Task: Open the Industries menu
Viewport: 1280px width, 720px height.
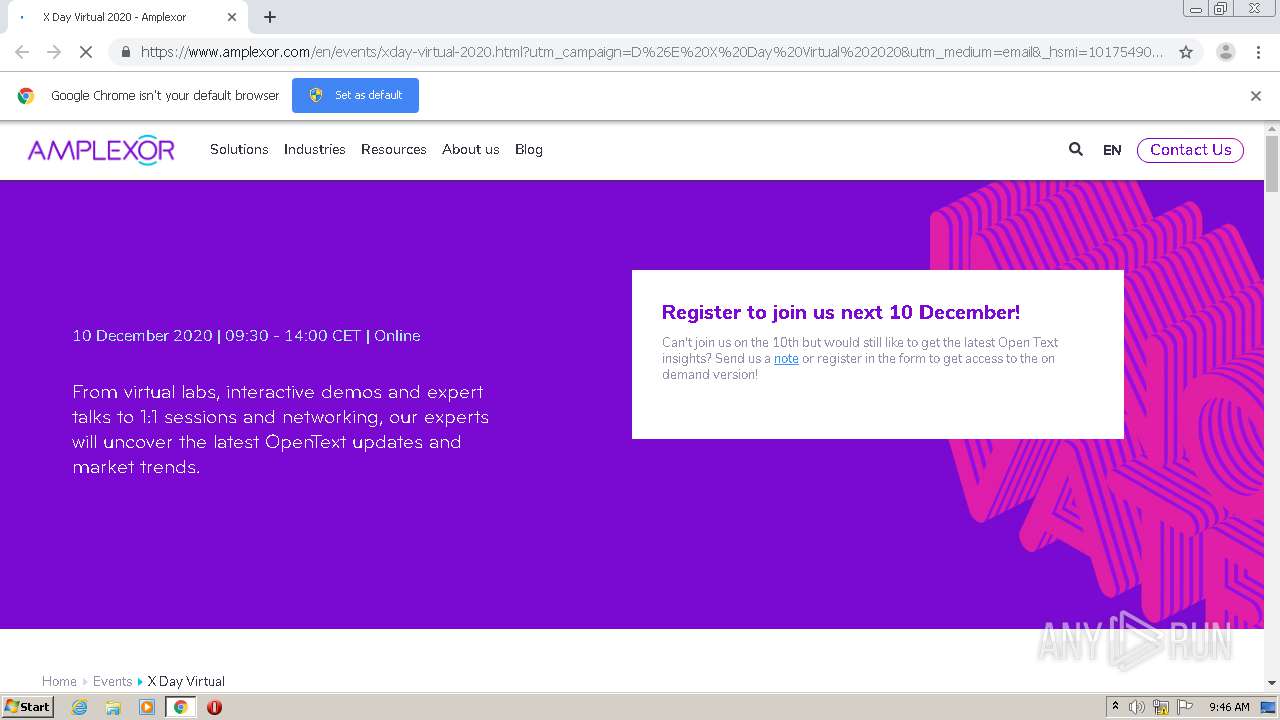Action: coord(315,149)
